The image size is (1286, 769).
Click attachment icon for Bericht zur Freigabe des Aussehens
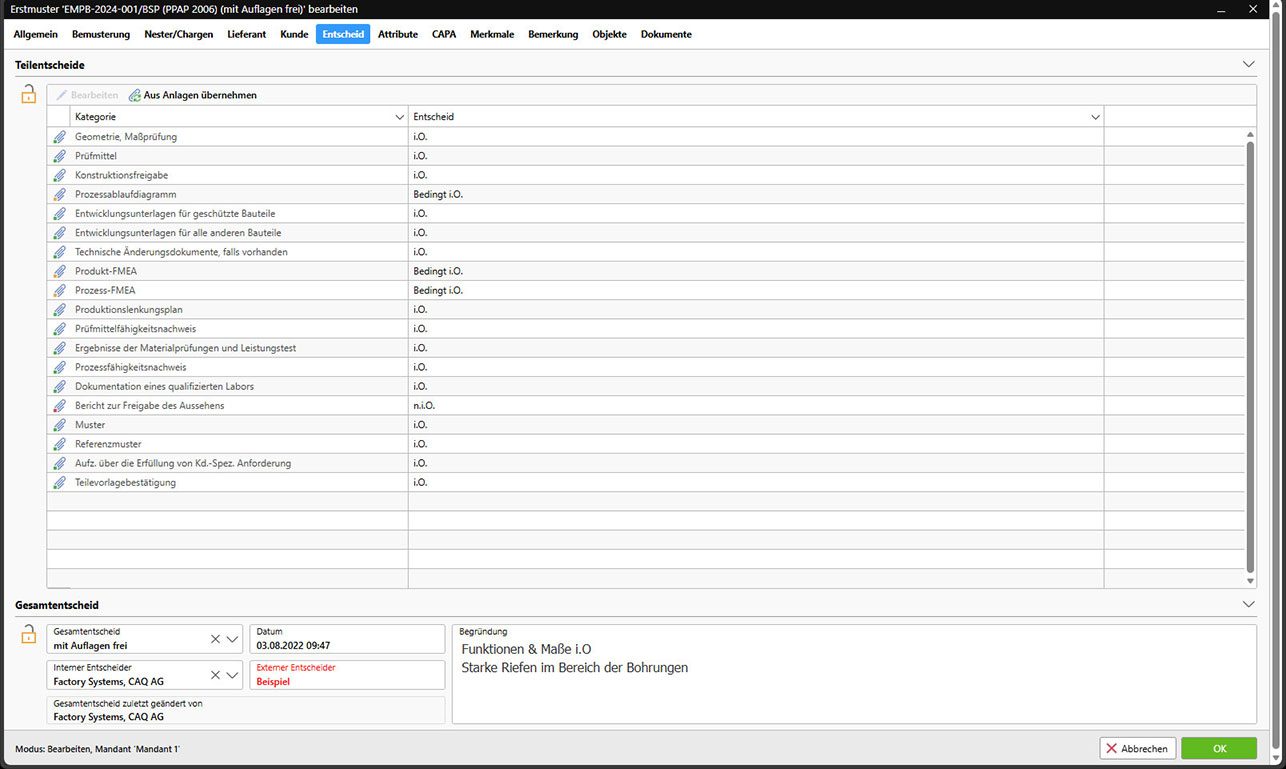coord(59,406)
